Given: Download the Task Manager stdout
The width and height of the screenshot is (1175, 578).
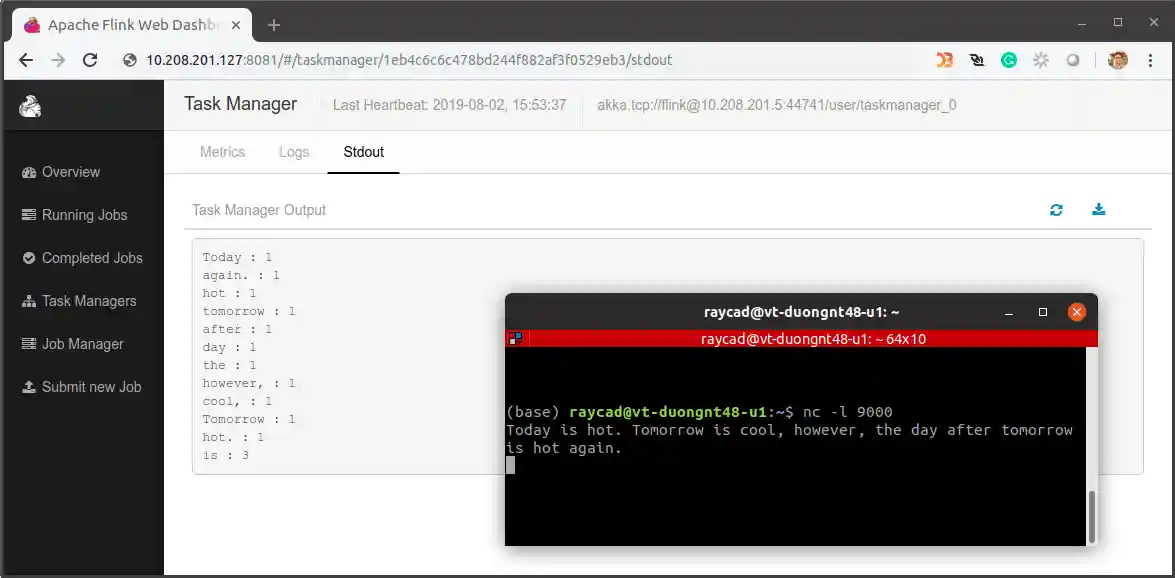Looking at the screenshot, I should [x=1099, y=209].
